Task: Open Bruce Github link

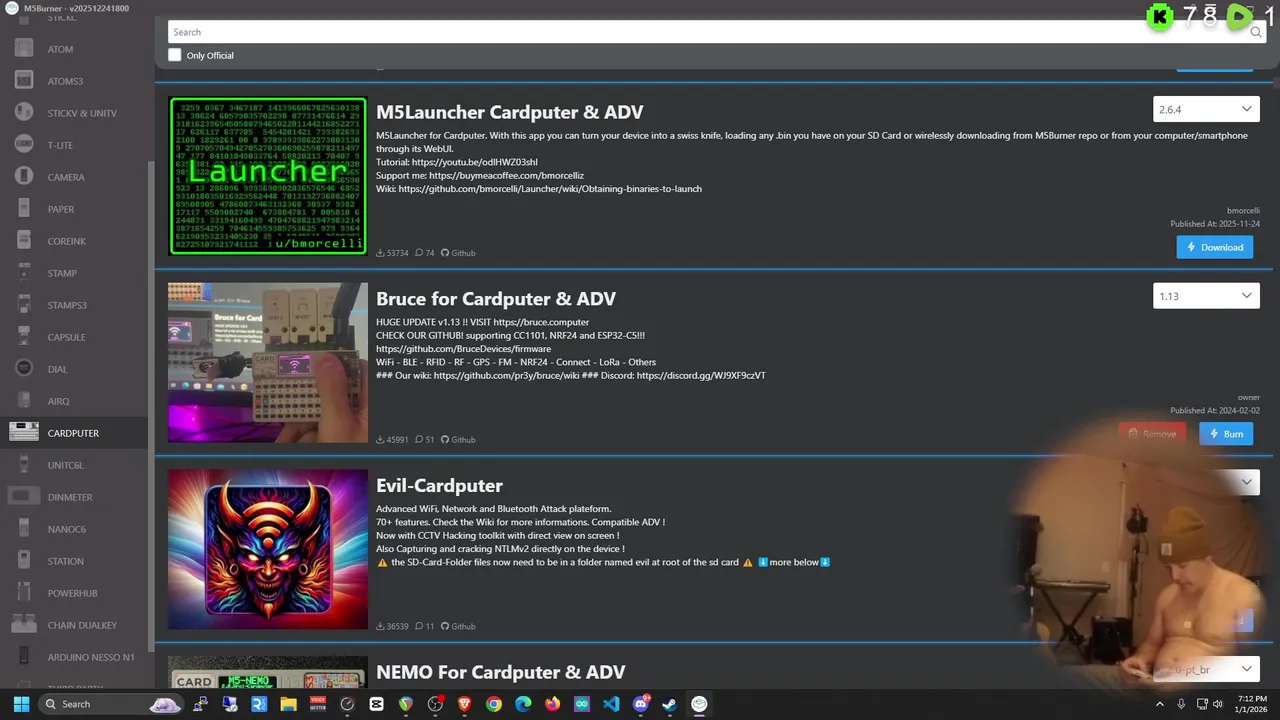Action: pos(458,440)
